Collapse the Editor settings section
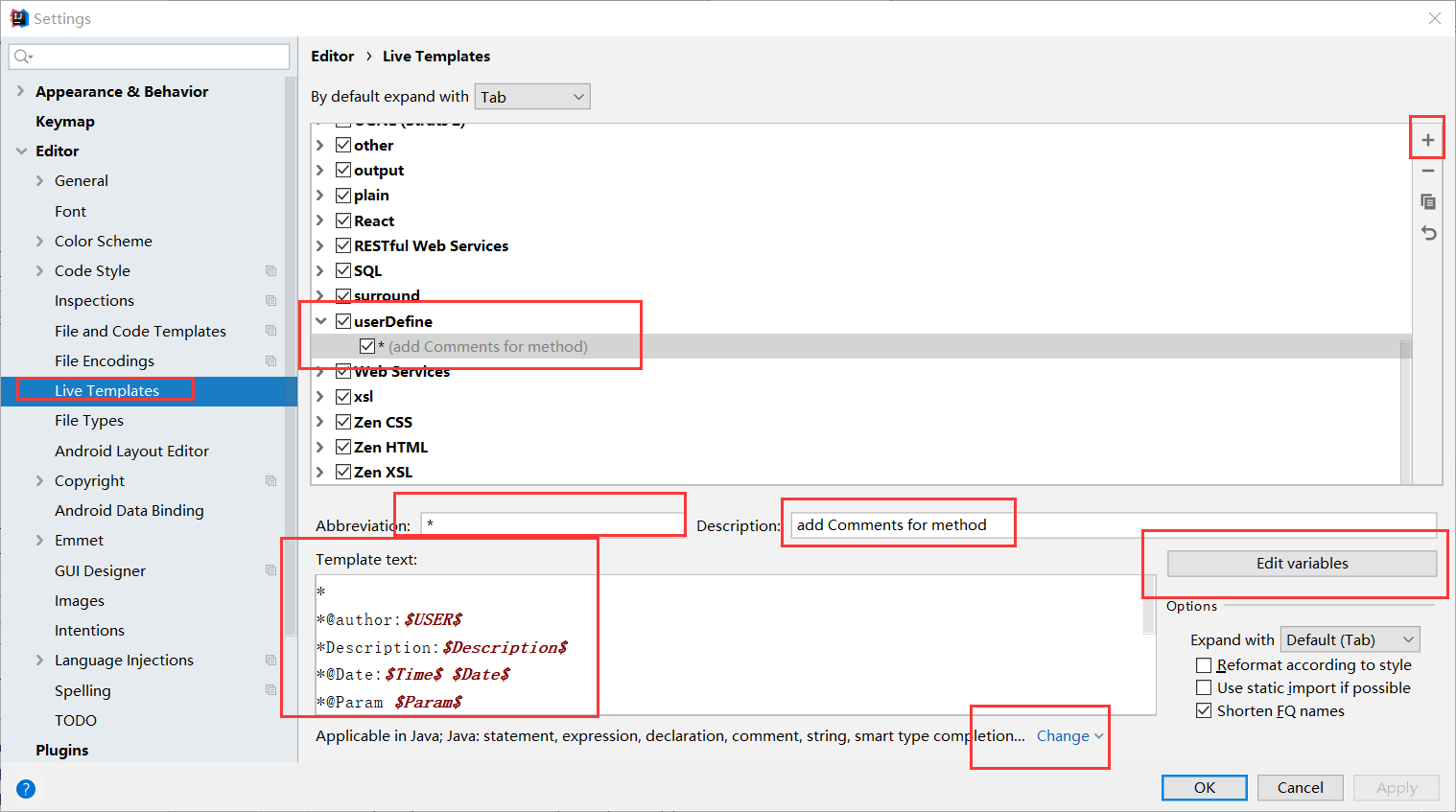The height and width of the screenshot is (812, 1456). [x=21, y=151]
